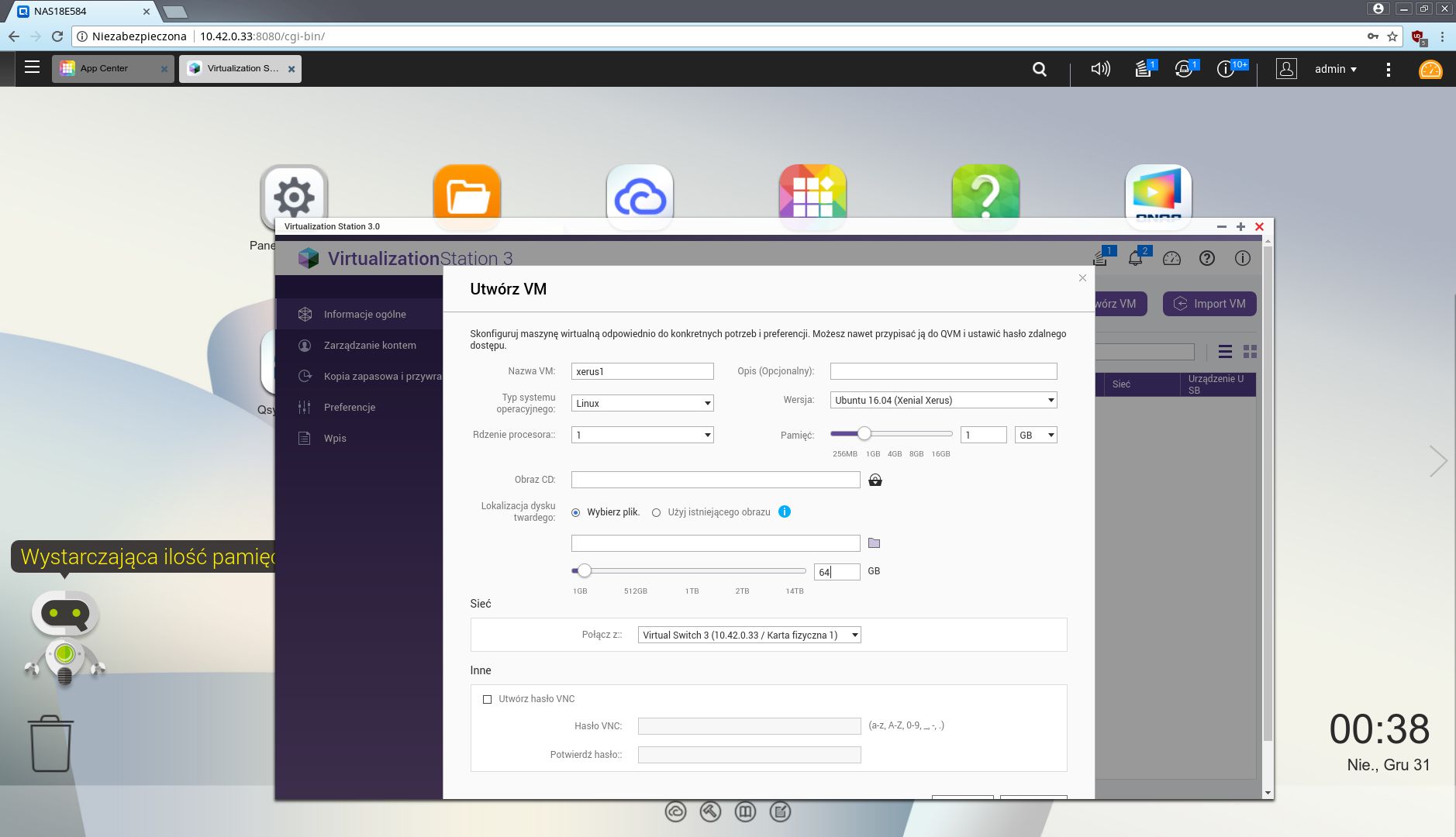Viewport: 1456px width, 837px height.
Task: Click the 'Opis (Opcjonalny)' input field
Action: (944, 371)
